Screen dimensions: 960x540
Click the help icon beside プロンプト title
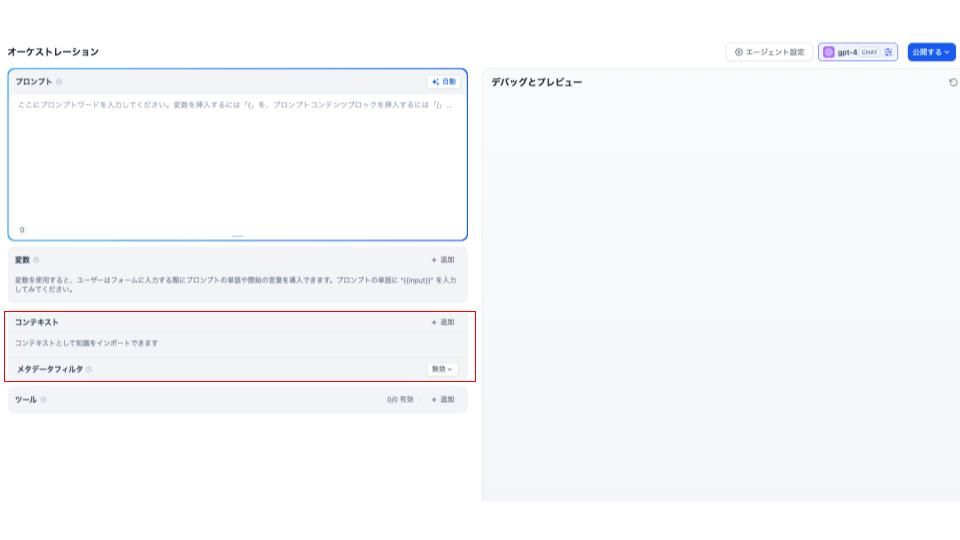point(59,82)
